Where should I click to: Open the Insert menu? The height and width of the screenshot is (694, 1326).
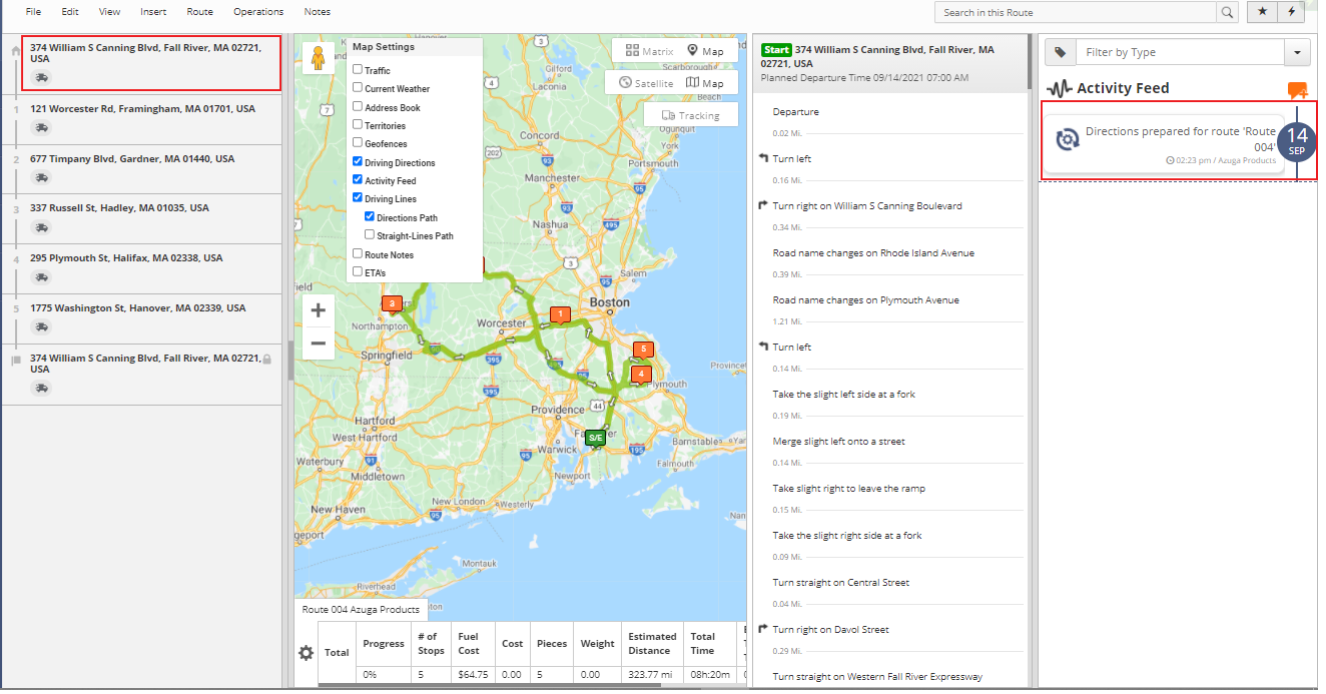tap(153, 12)
